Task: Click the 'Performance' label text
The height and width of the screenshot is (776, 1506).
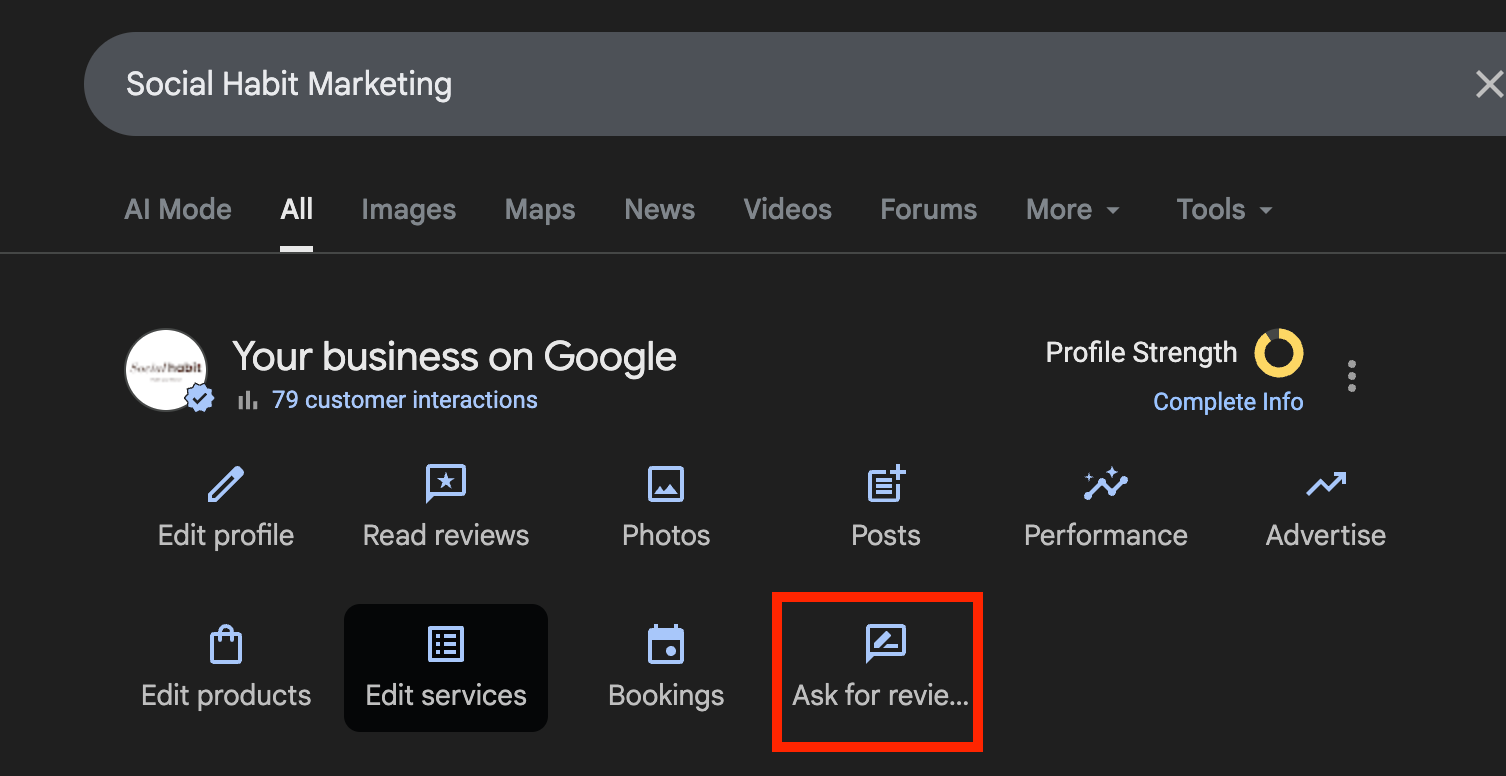Action: [x=1106, y=535]
